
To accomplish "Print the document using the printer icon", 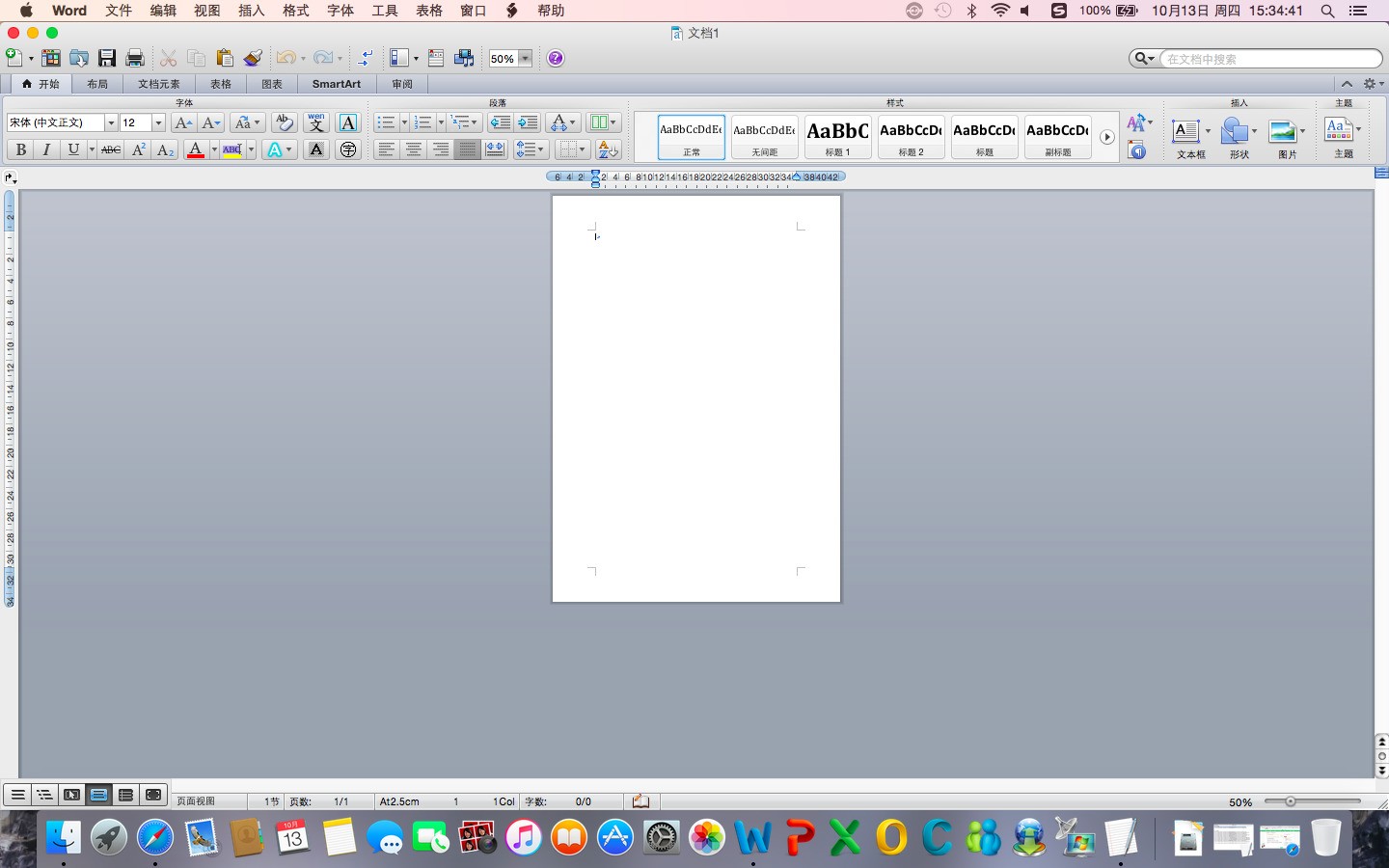I will pos(135,58).
